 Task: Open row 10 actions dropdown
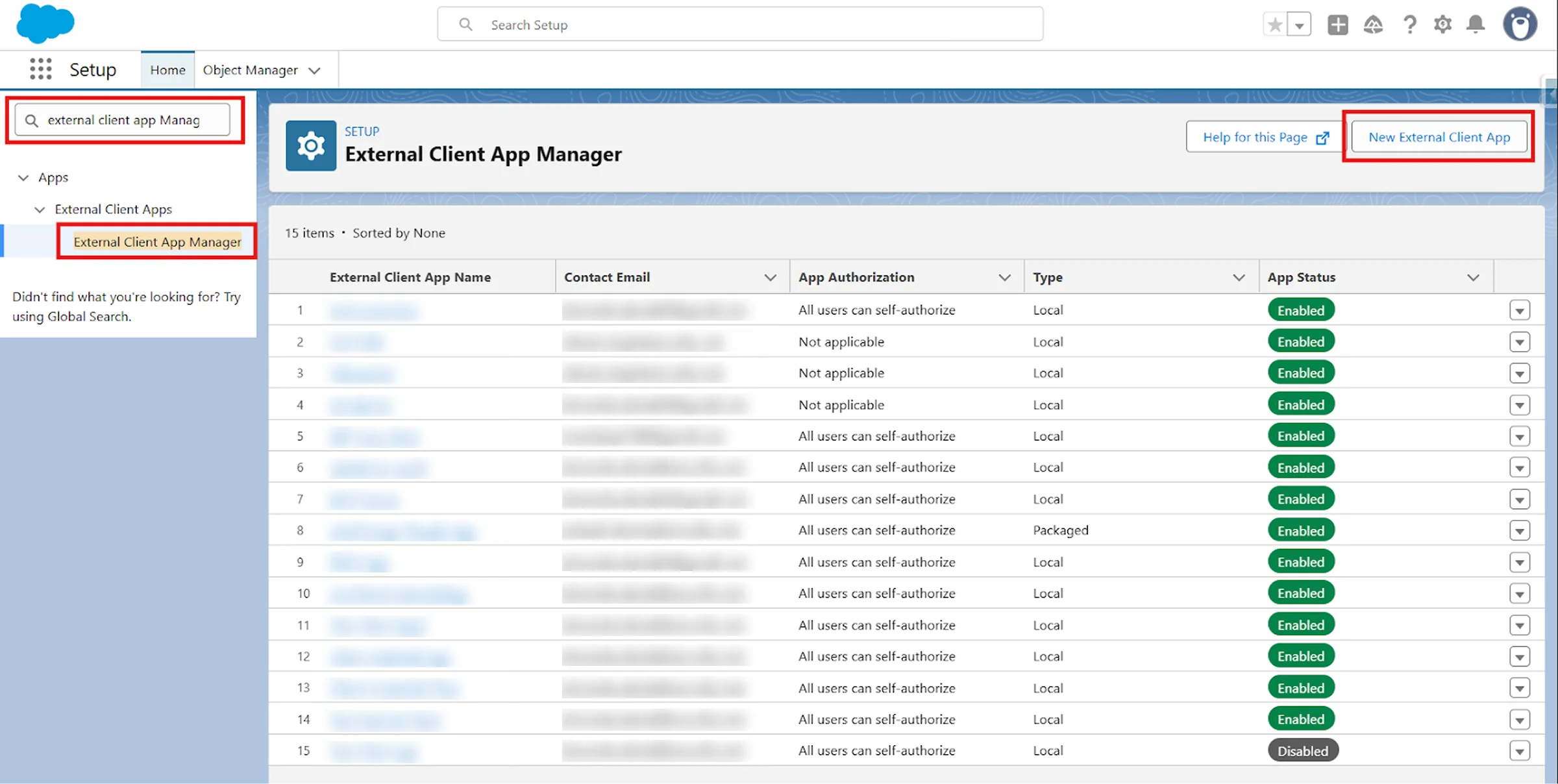tap(1520, 593)
